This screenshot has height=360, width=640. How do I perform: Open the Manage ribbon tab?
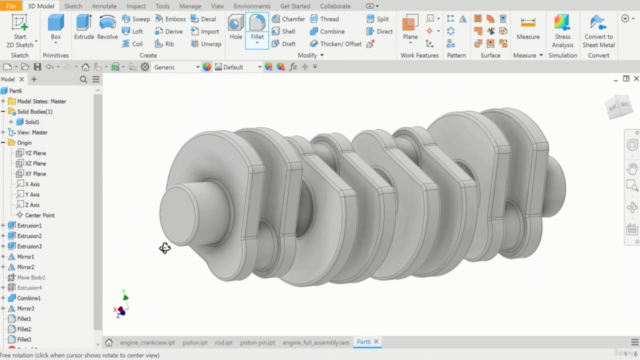[x=190, y=6]
